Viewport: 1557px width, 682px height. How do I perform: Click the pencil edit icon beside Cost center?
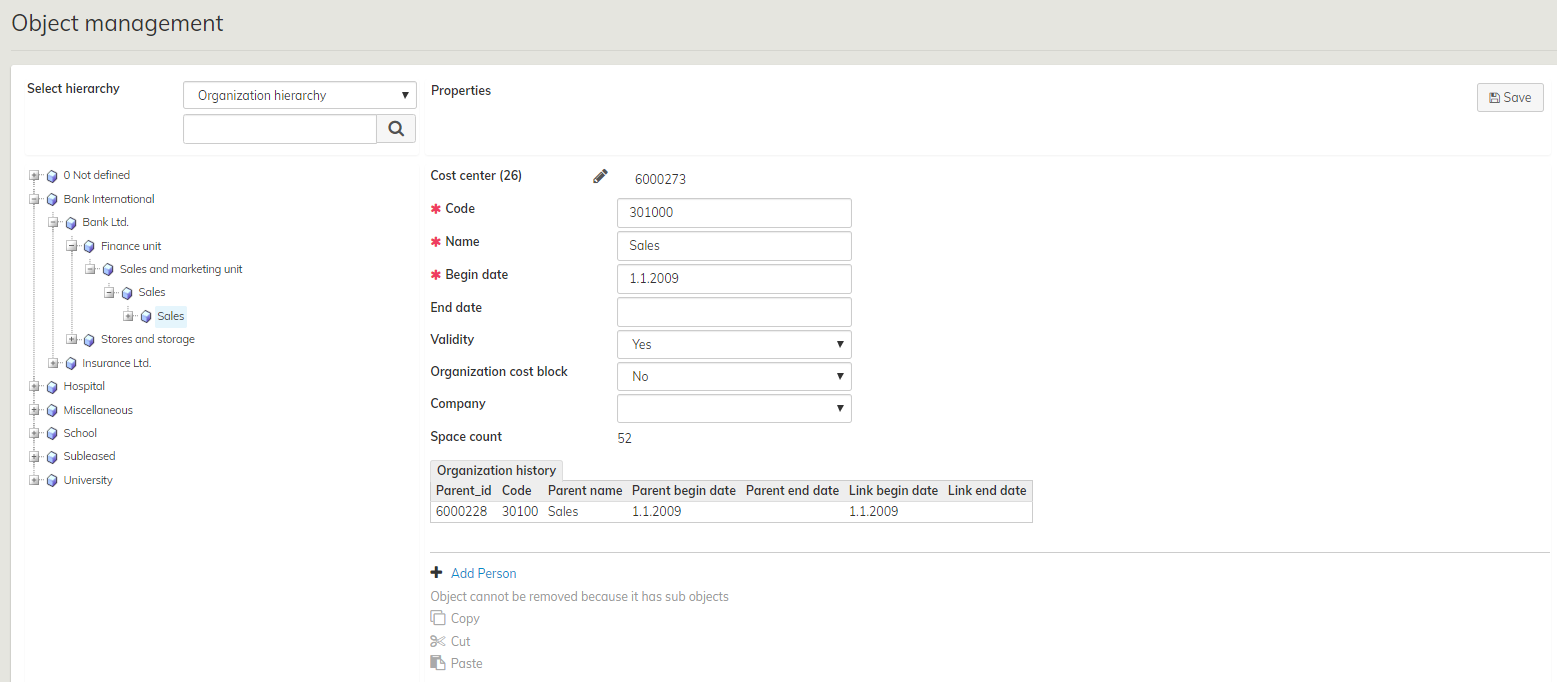point(600,177)
